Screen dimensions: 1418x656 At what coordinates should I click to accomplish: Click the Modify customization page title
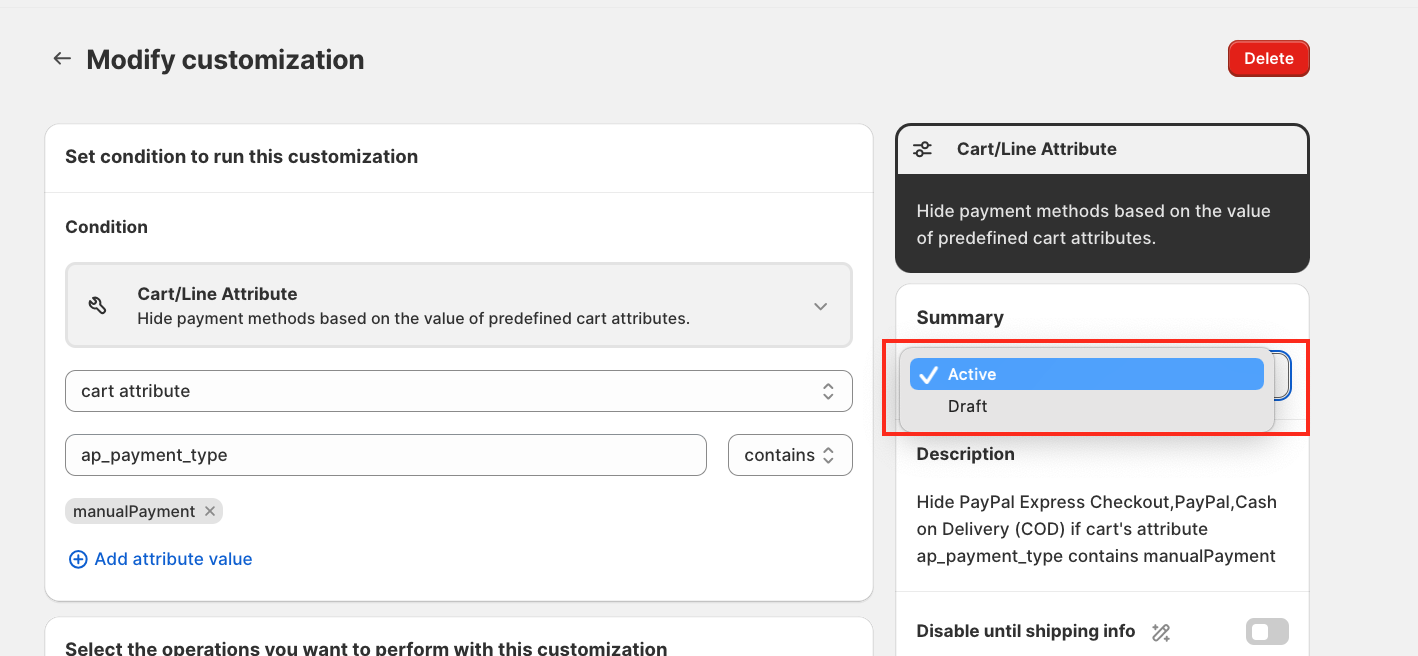point(225,60)
